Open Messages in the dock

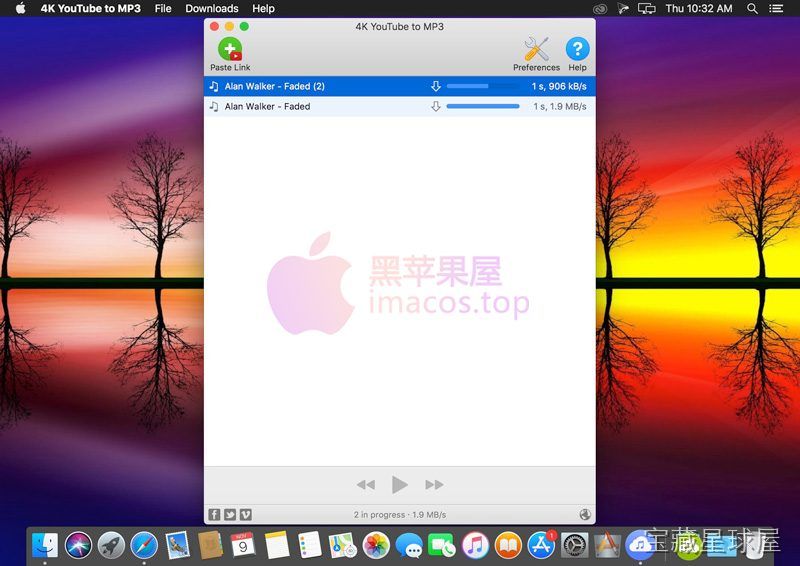pos(409,545)
